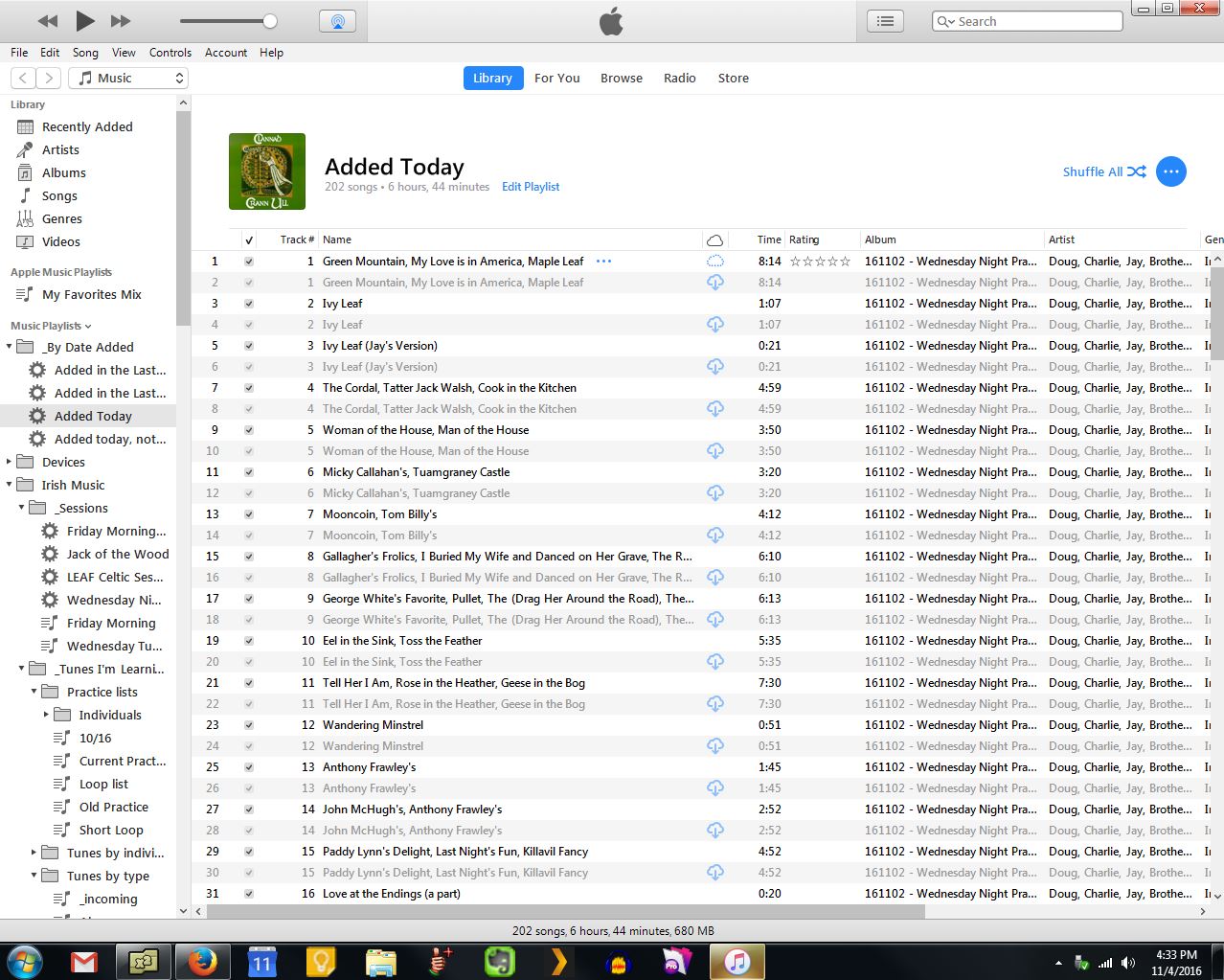Click the Shuffle All icon
This screenshot has width=1224, height=980.
coord(1136,171)
